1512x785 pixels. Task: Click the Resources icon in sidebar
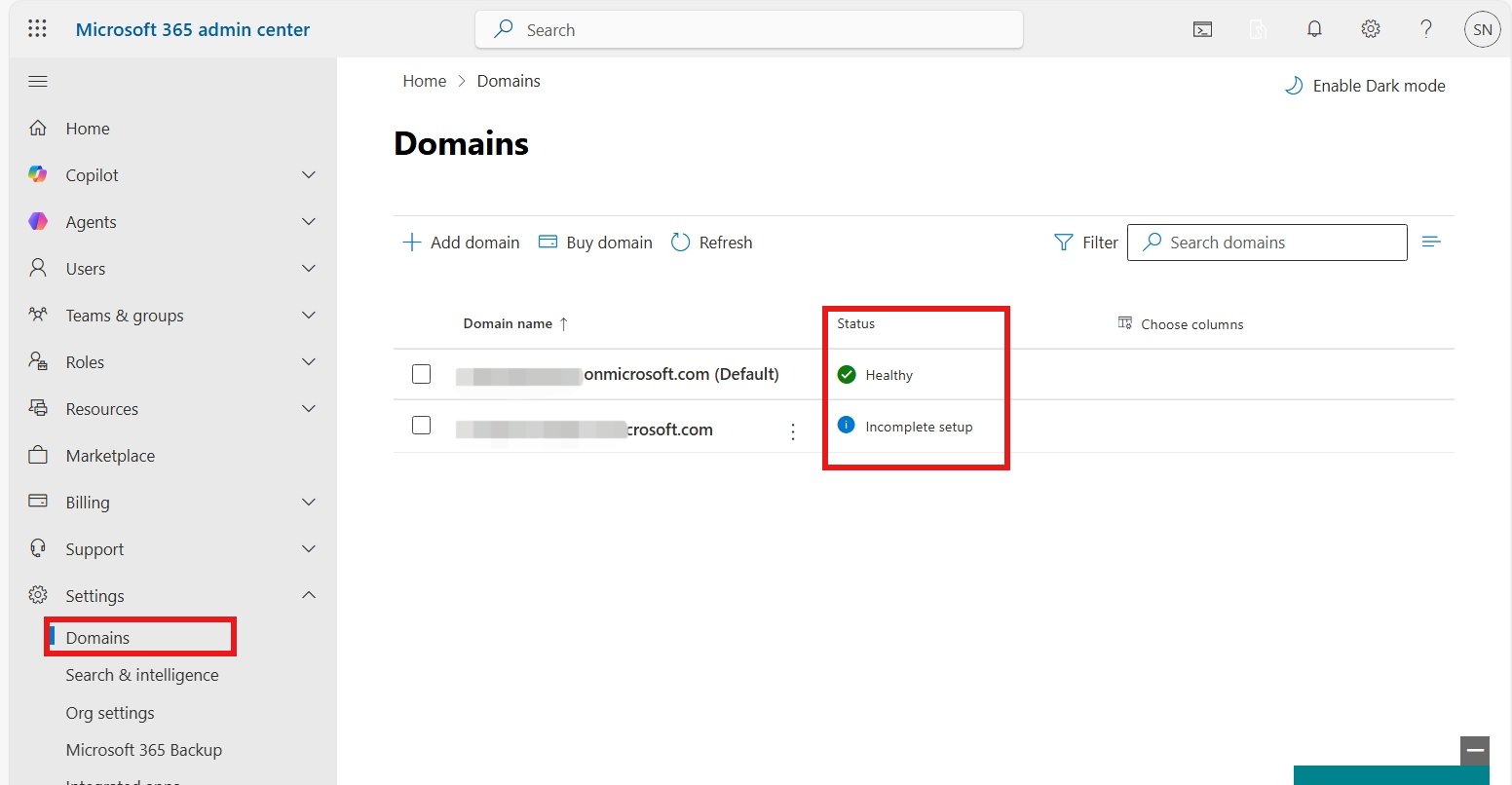[x=38, y=408]
